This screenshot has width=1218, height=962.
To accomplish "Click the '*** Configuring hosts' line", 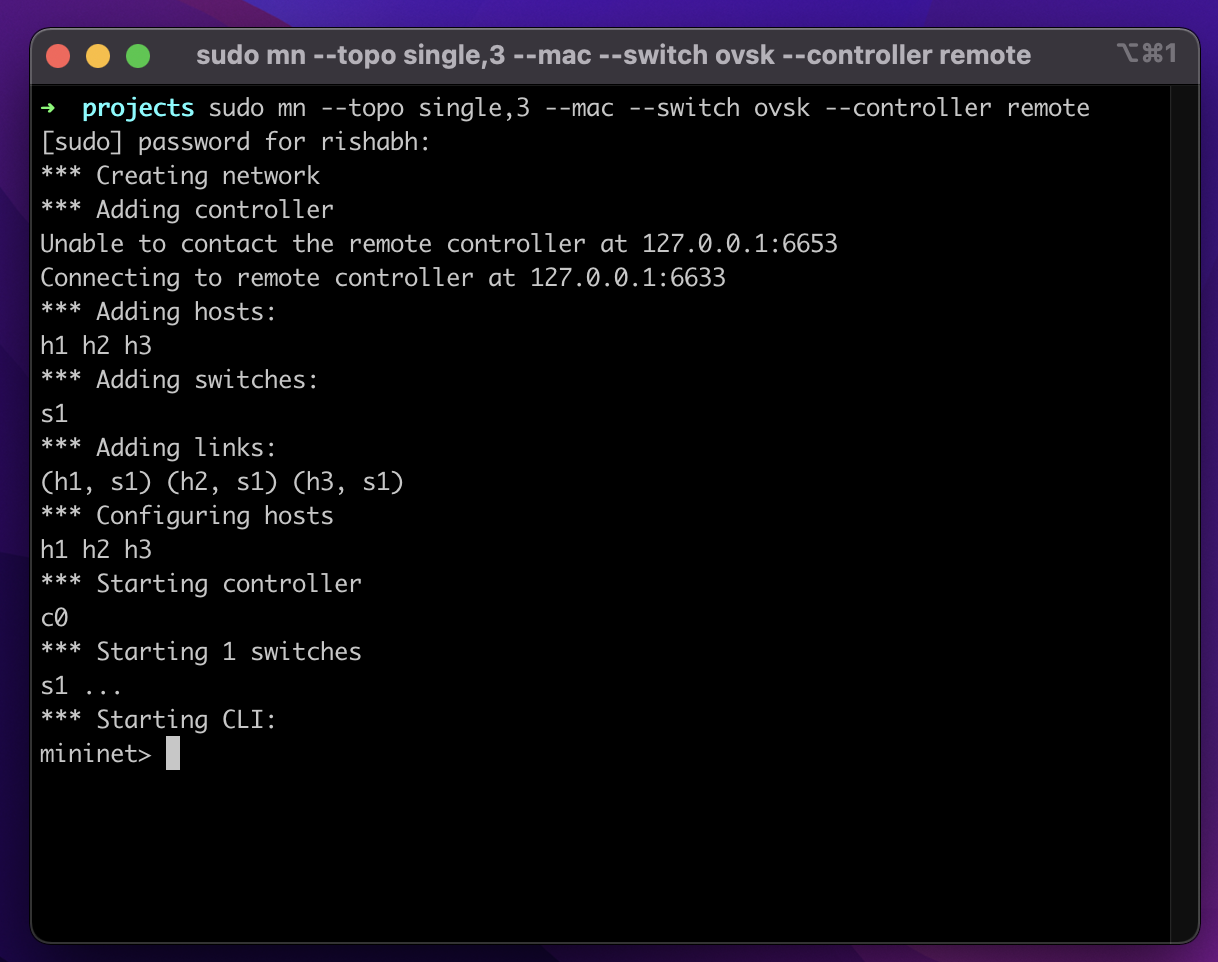I will (x=187, y=516).
